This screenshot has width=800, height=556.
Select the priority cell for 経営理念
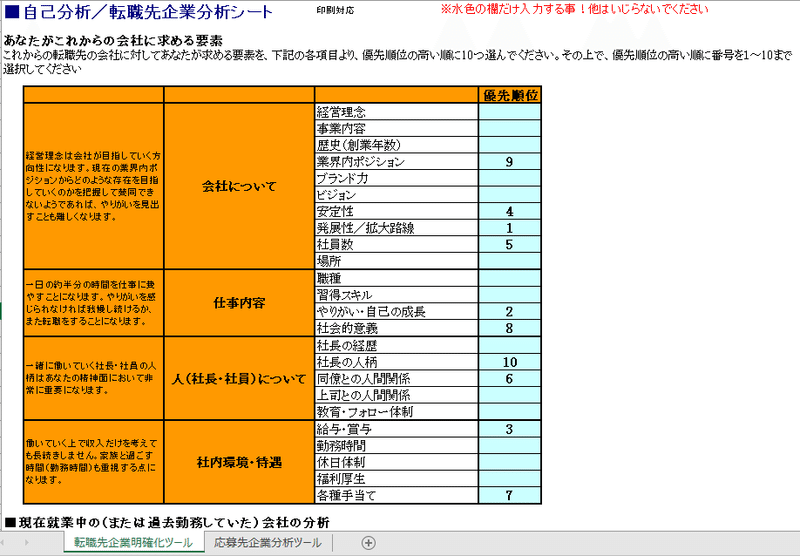(510, 112)
